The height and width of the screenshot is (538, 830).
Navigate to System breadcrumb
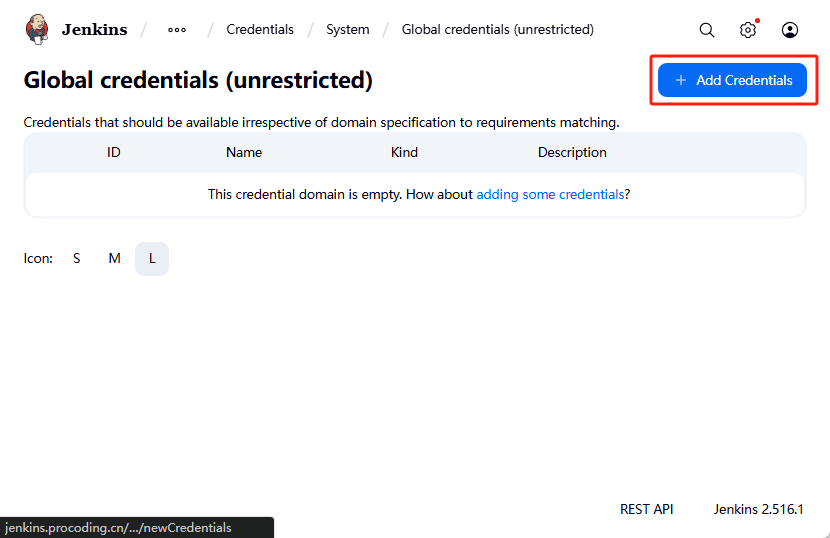[347, 30]
